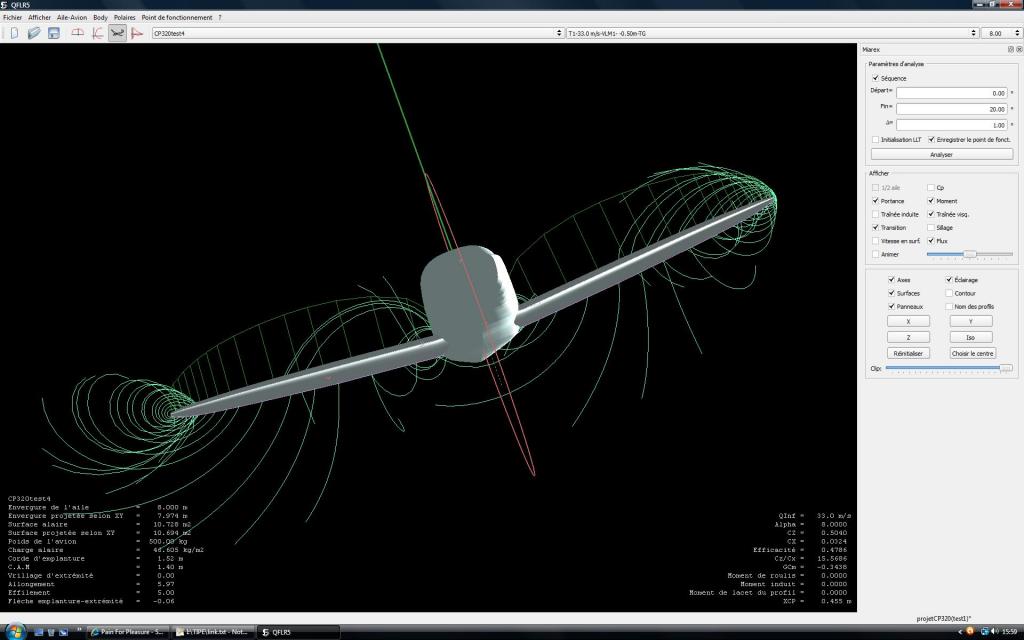
Task: Enable the Sillage checkbox
Action: point(931,228)
